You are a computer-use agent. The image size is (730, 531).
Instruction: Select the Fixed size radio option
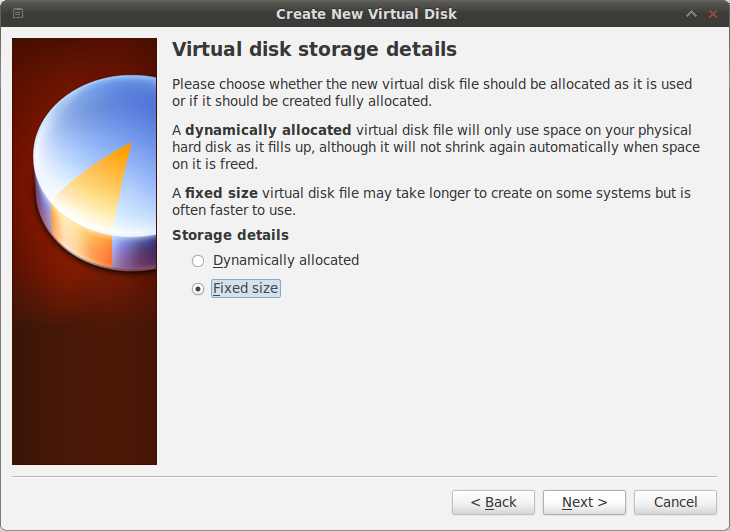point(198,289)
